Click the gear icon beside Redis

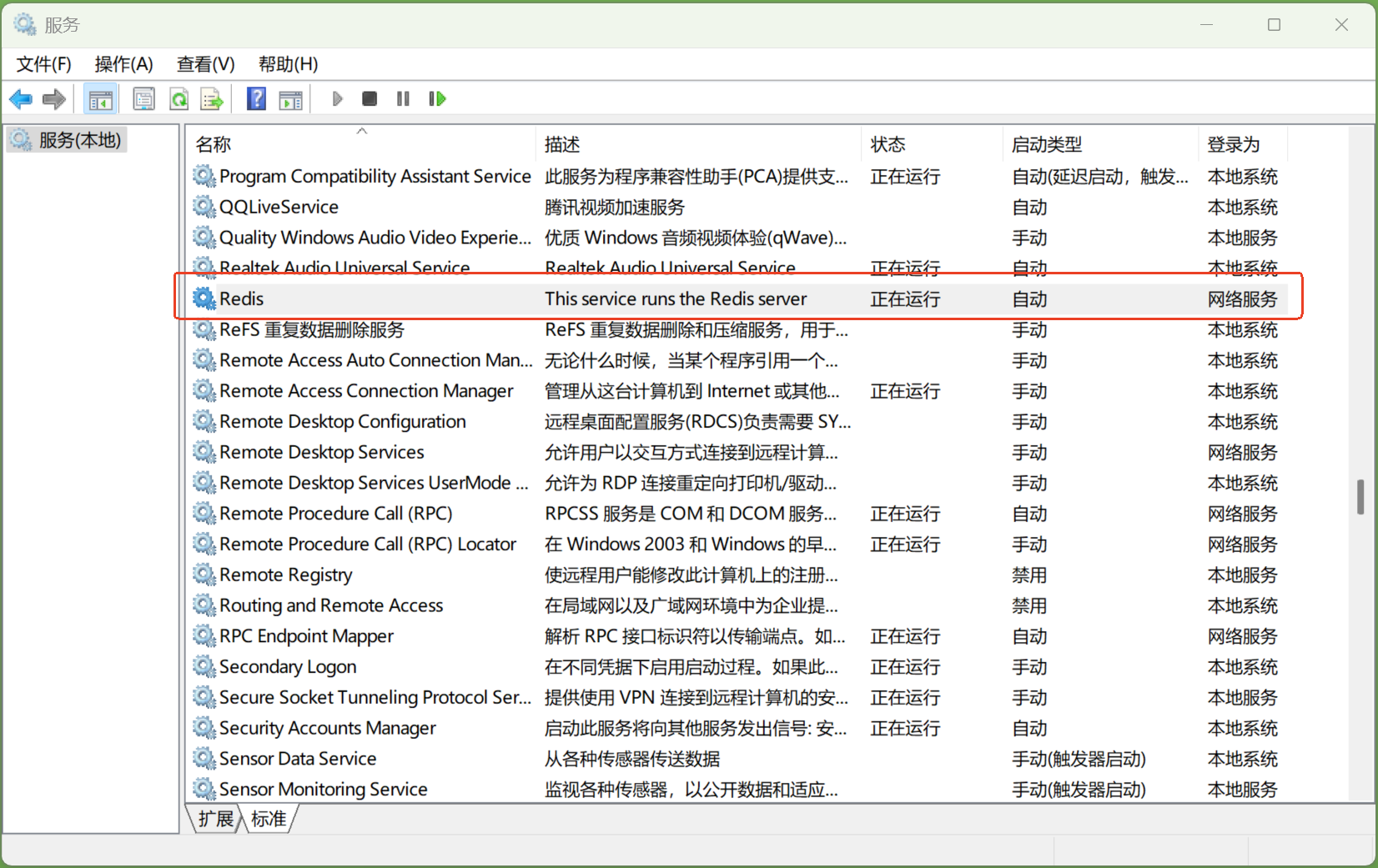[x=204, y=298]
